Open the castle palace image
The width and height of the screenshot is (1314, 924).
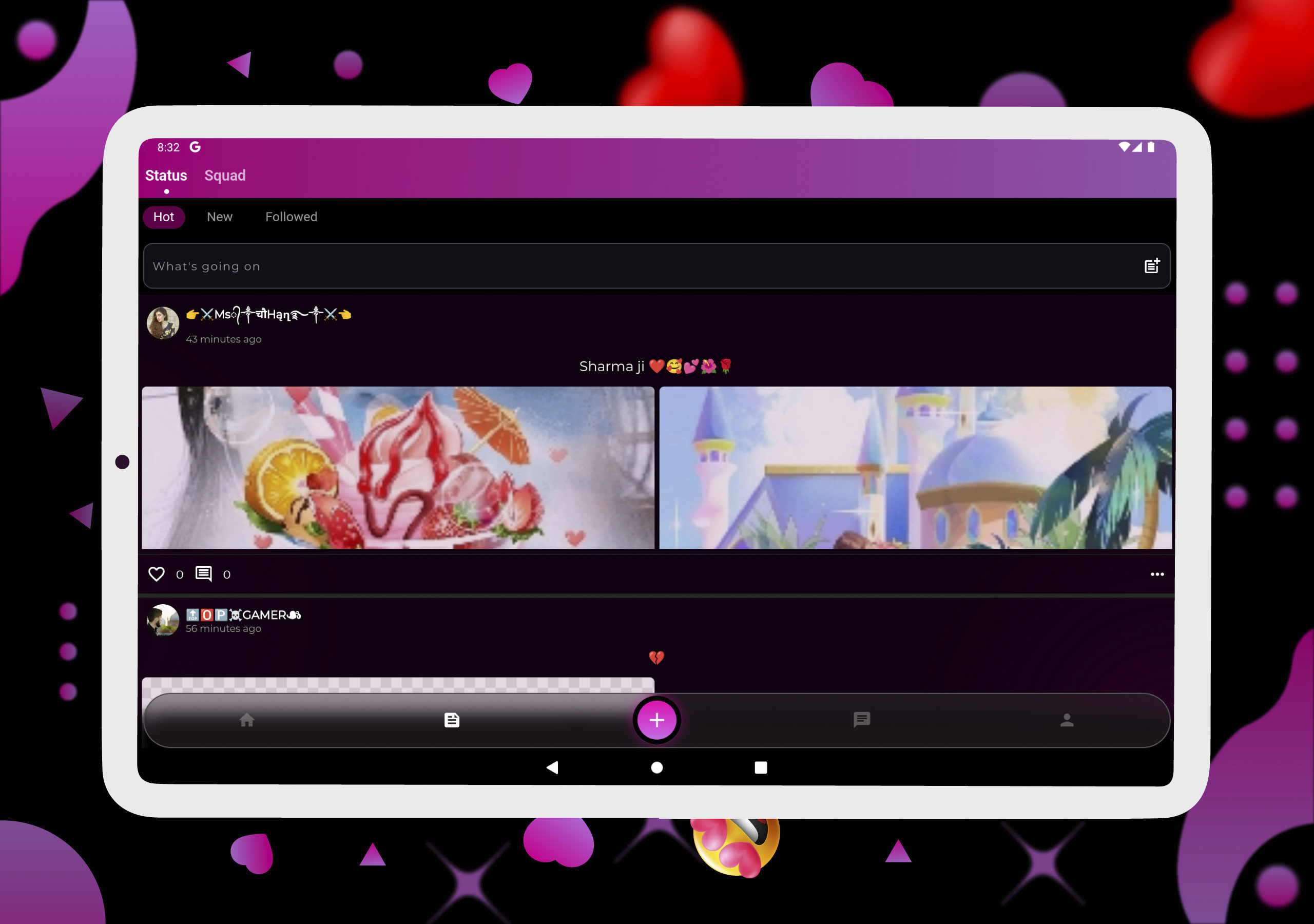[915, 468]
